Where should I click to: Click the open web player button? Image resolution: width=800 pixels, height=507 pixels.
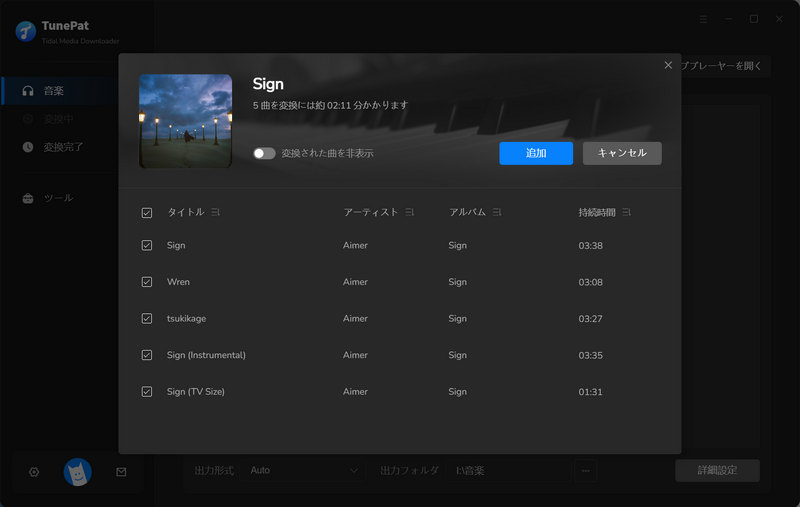pyautogui.click(x=725, y=66)
